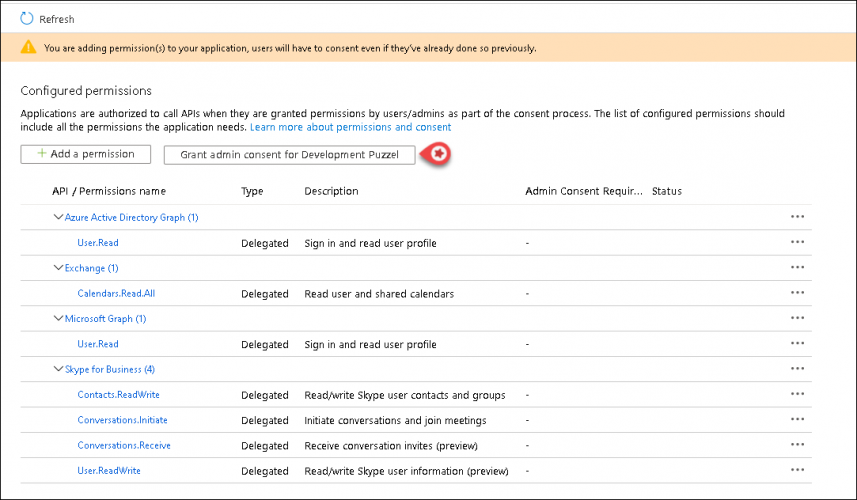Image resolution: width=857 pixels, height=500 pixels.
Task: Collapse Skype for Business permissions group
Action: pos(57,369)
